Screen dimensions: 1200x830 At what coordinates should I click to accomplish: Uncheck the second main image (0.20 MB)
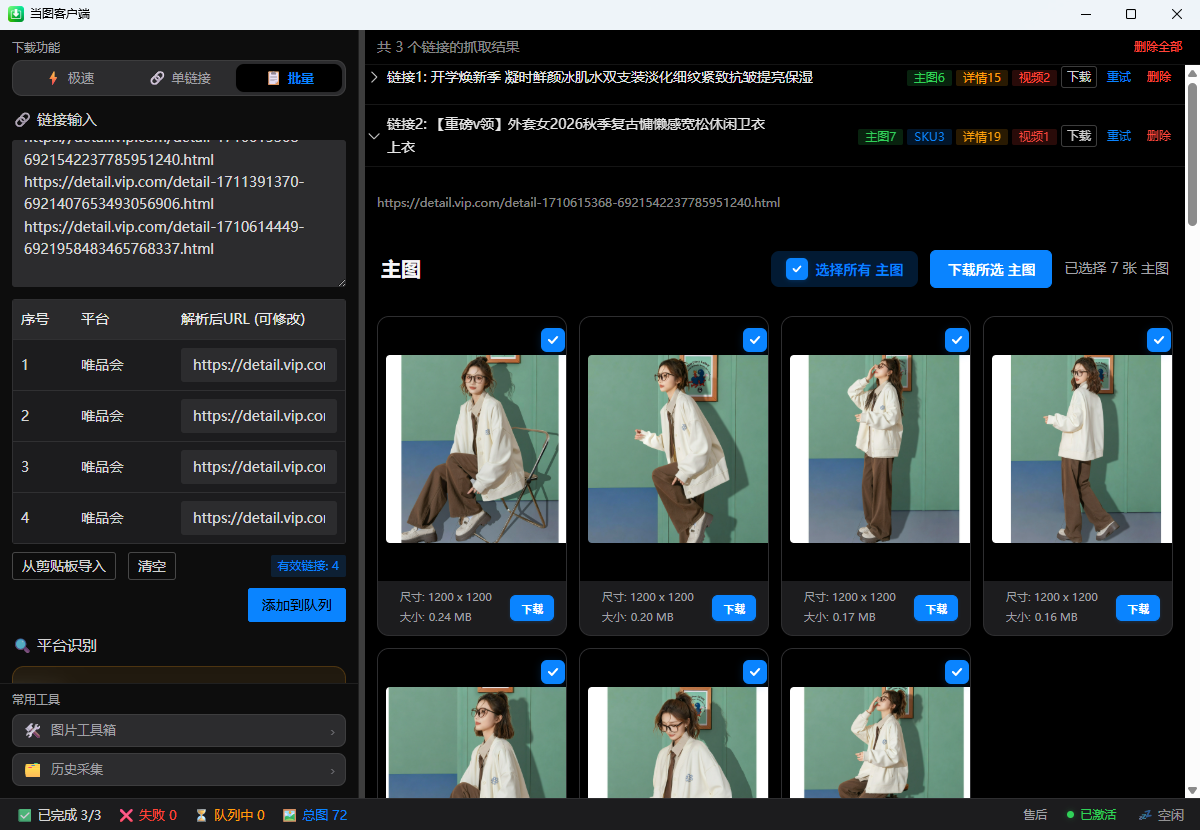[x=755, y=340]
